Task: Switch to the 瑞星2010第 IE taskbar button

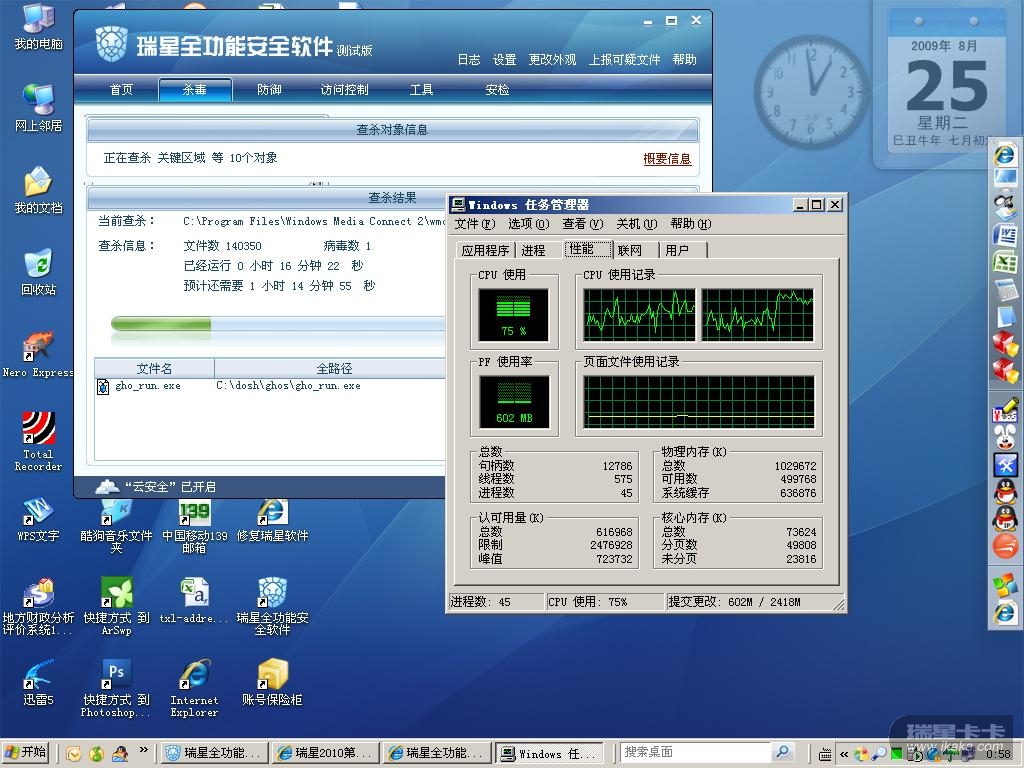Action: (326, 753)
